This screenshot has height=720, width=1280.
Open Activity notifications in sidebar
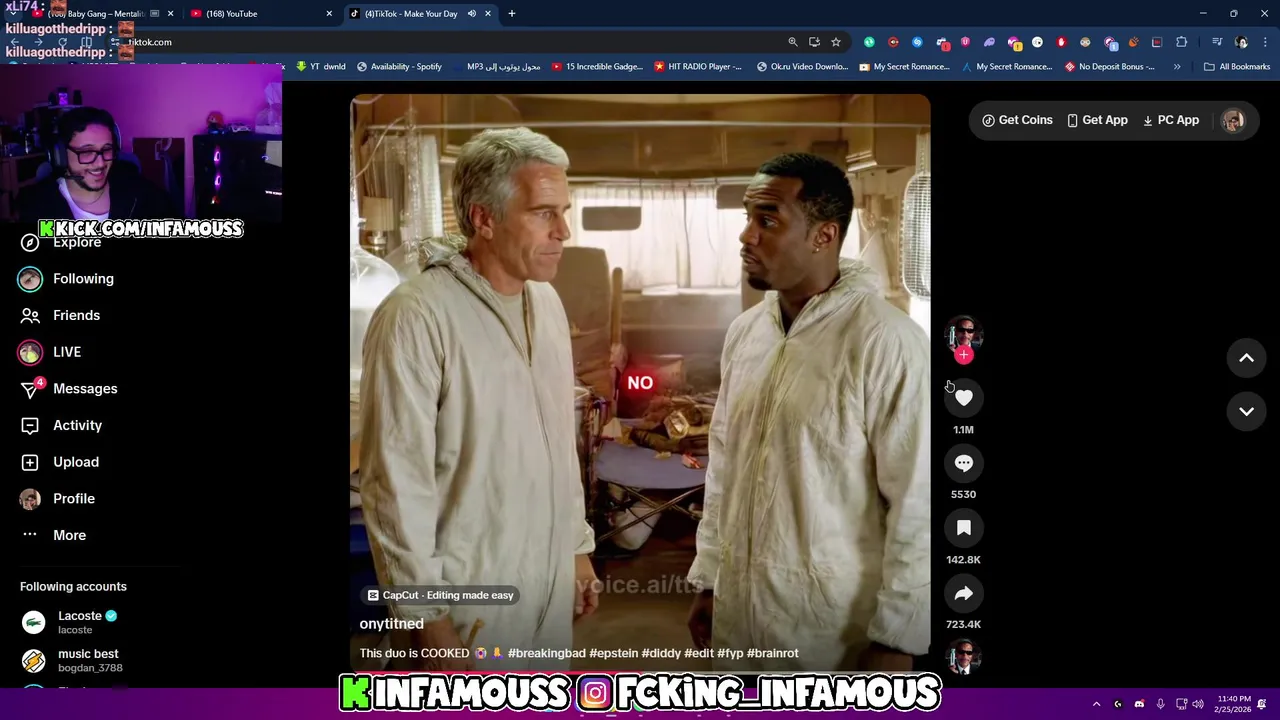click(x=63, y=425)
